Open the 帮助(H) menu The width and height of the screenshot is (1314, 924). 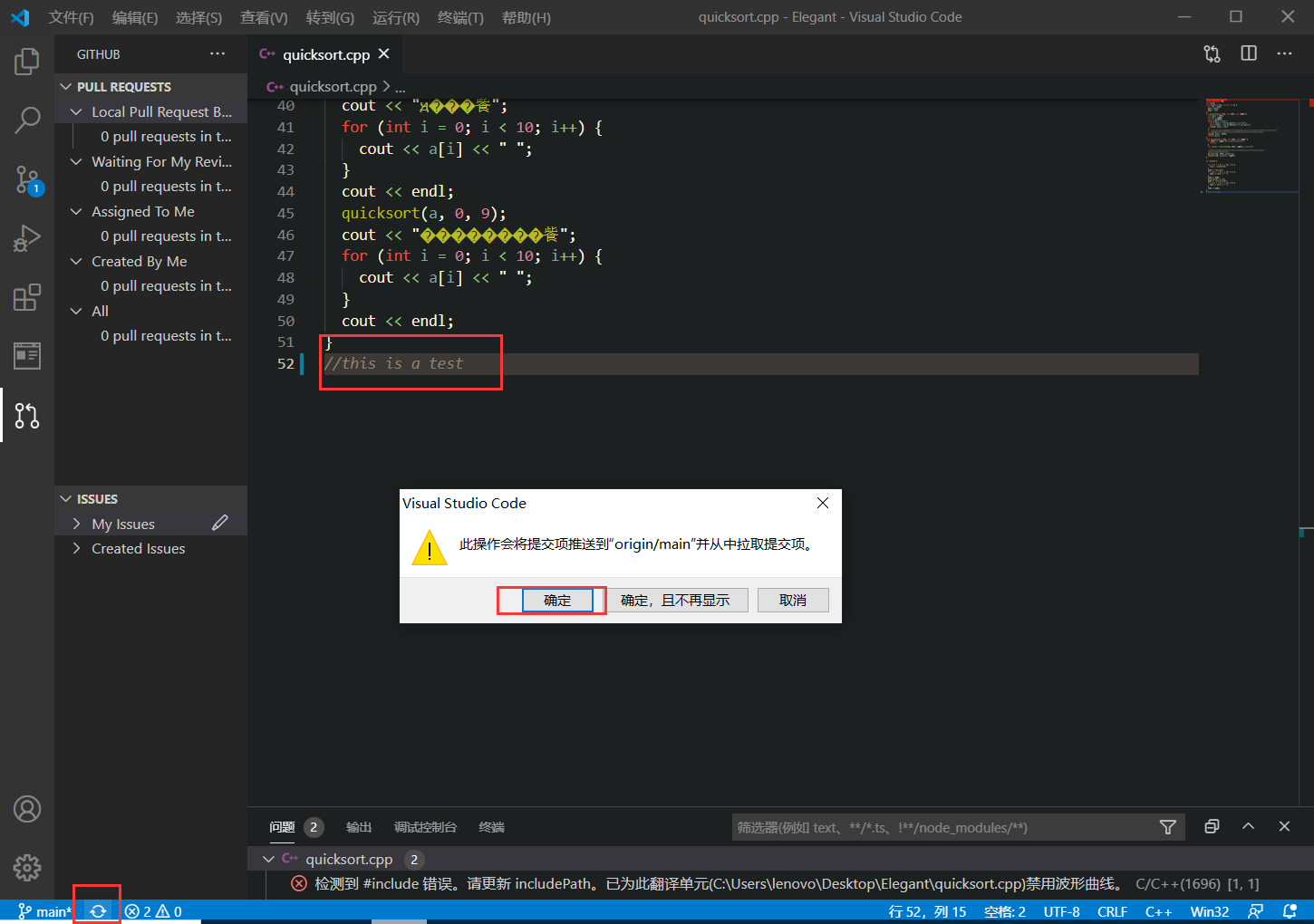click(526, 17)
